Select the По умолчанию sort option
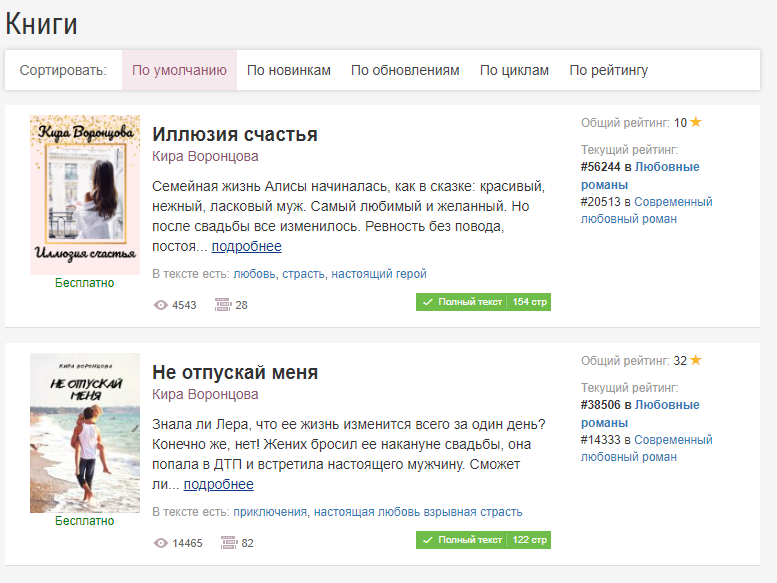Screen dimensions: 777x583 click(x=179, y=70)
